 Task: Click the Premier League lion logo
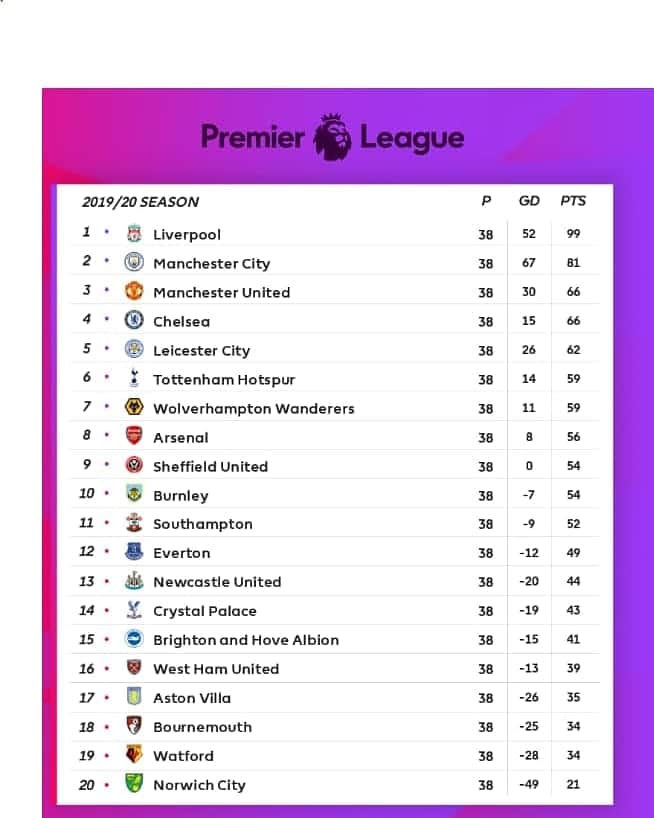point(332,137)
